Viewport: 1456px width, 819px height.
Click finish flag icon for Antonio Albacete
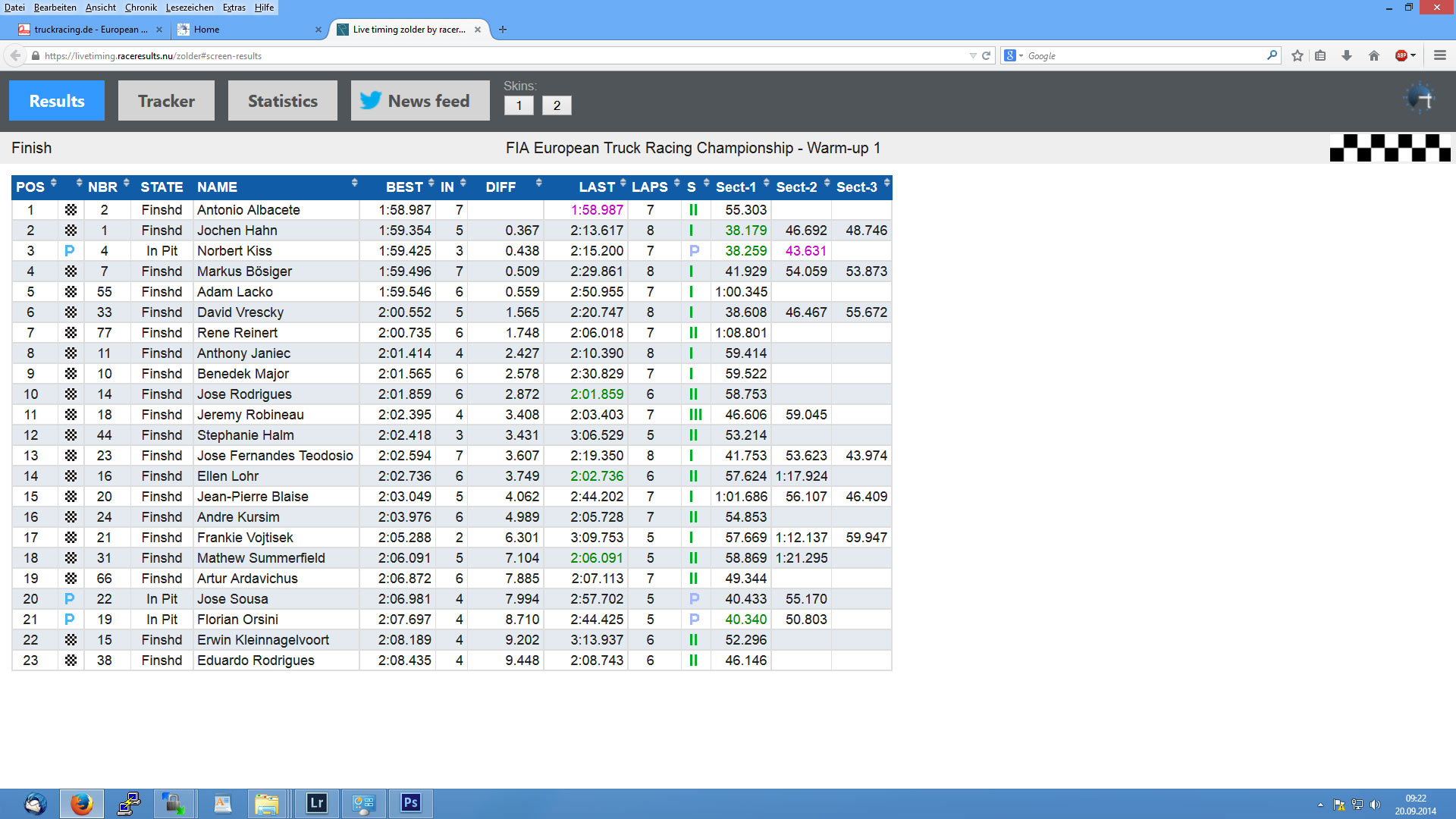(x=71, y=210)
